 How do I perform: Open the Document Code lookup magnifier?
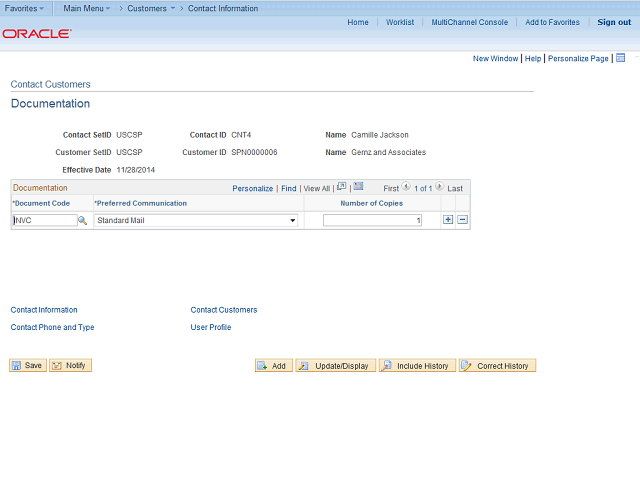coord(82,220)
